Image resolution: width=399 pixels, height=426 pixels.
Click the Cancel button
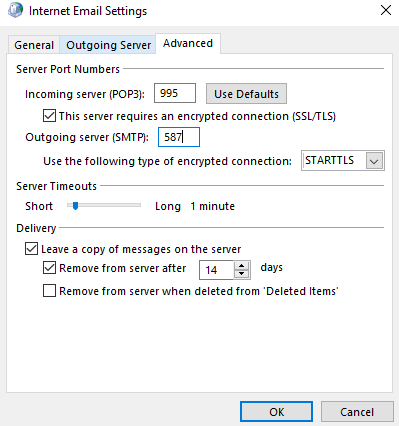(357, 412)
